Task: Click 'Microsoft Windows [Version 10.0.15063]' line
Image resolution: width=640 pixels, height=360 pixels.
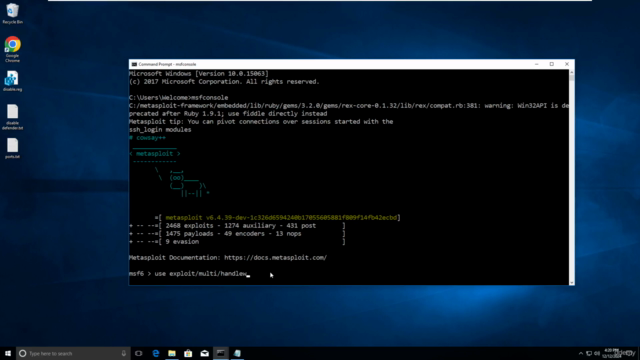Action: 199,73
